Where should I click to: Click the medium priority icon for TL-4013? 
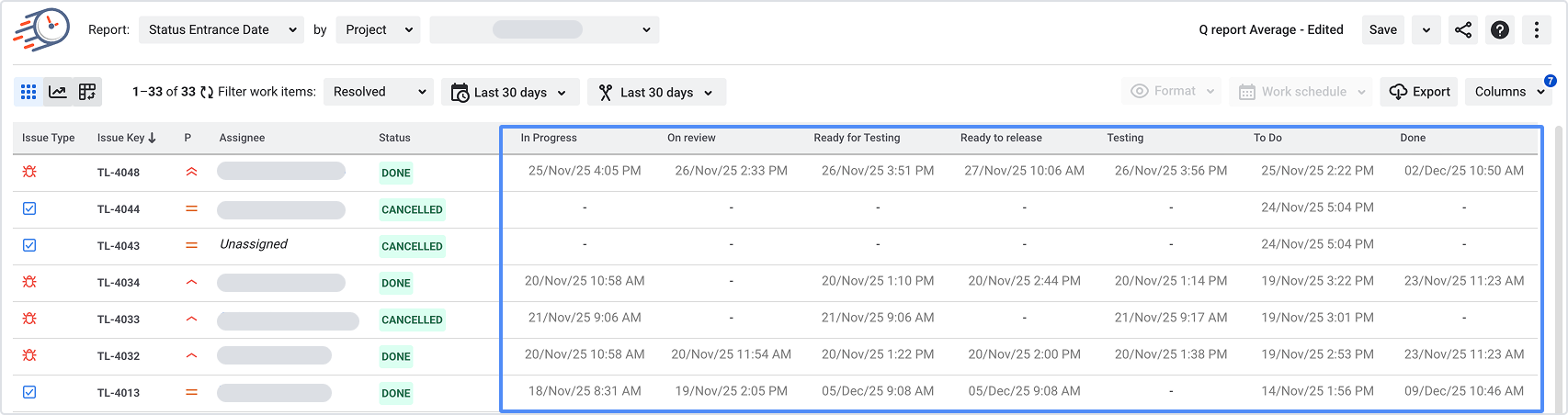(191, 392)
